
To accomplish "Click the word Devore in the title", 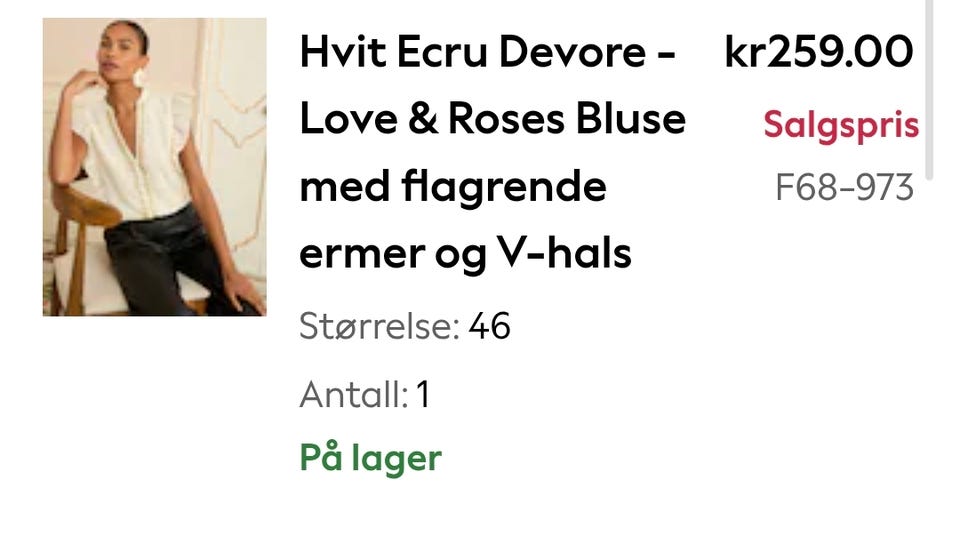I will pyautogui.click(x=572, y=51).
